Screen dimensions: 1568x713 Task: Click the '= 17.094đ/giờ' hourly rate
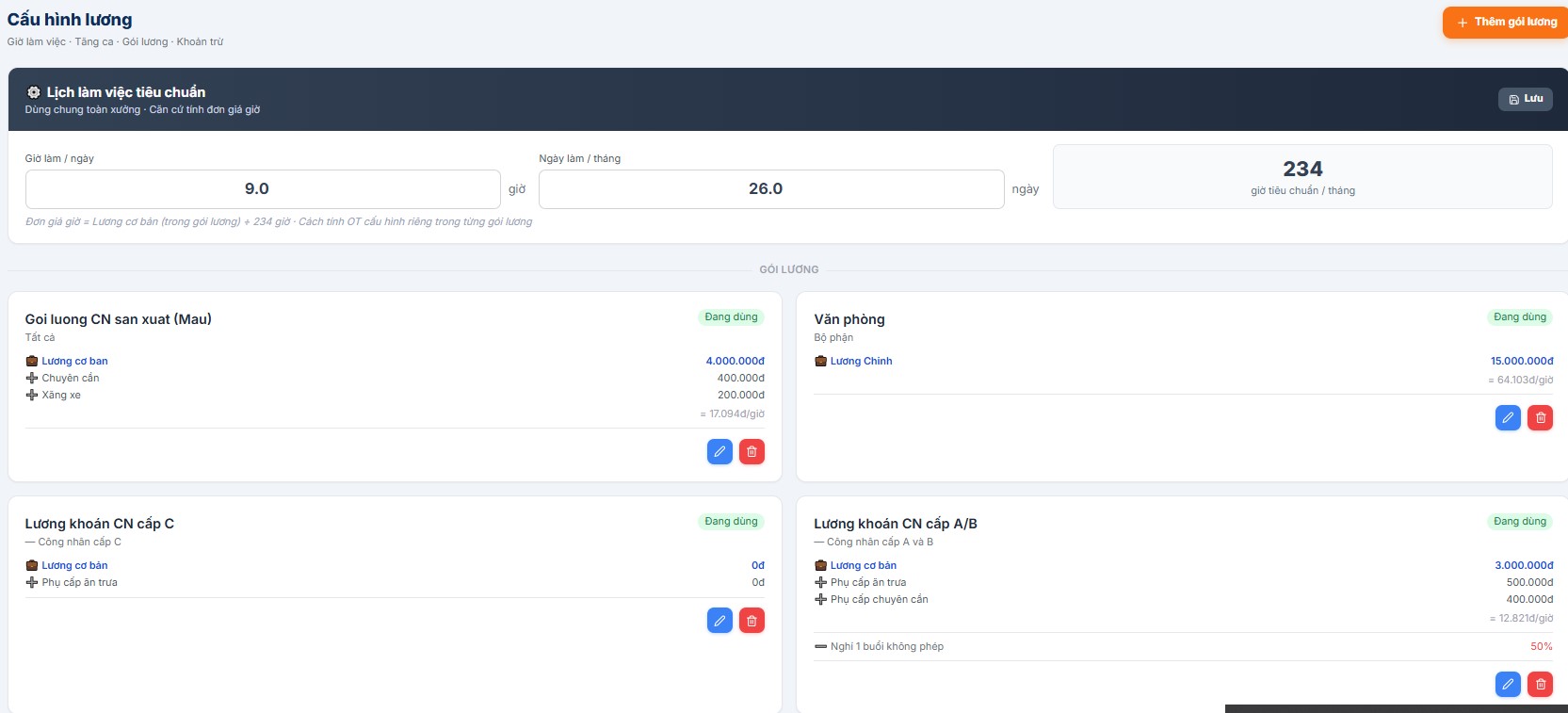(732, 413)
